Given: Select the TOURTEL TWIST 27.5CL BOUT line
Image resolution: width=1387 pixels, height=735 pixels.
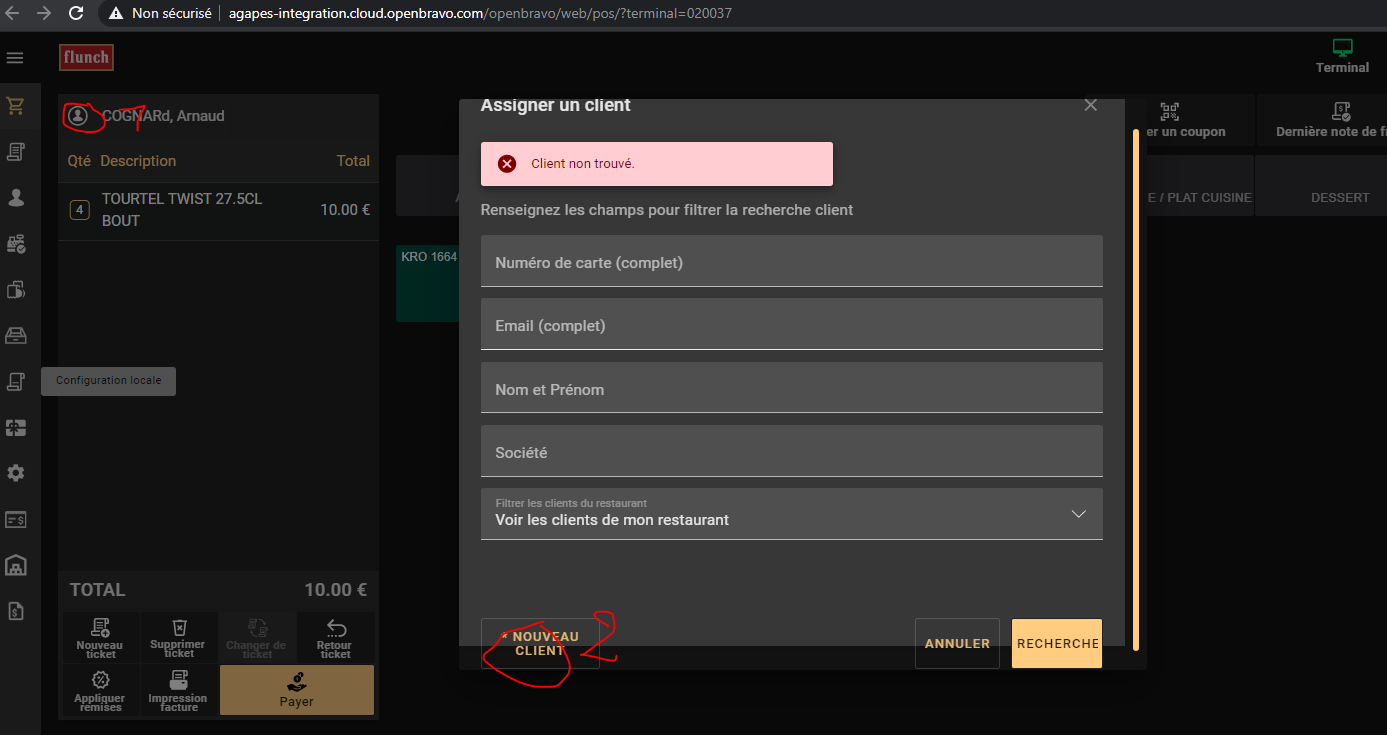Looking at the screenshot, I should pyautogui.click(x=218, y=211).
